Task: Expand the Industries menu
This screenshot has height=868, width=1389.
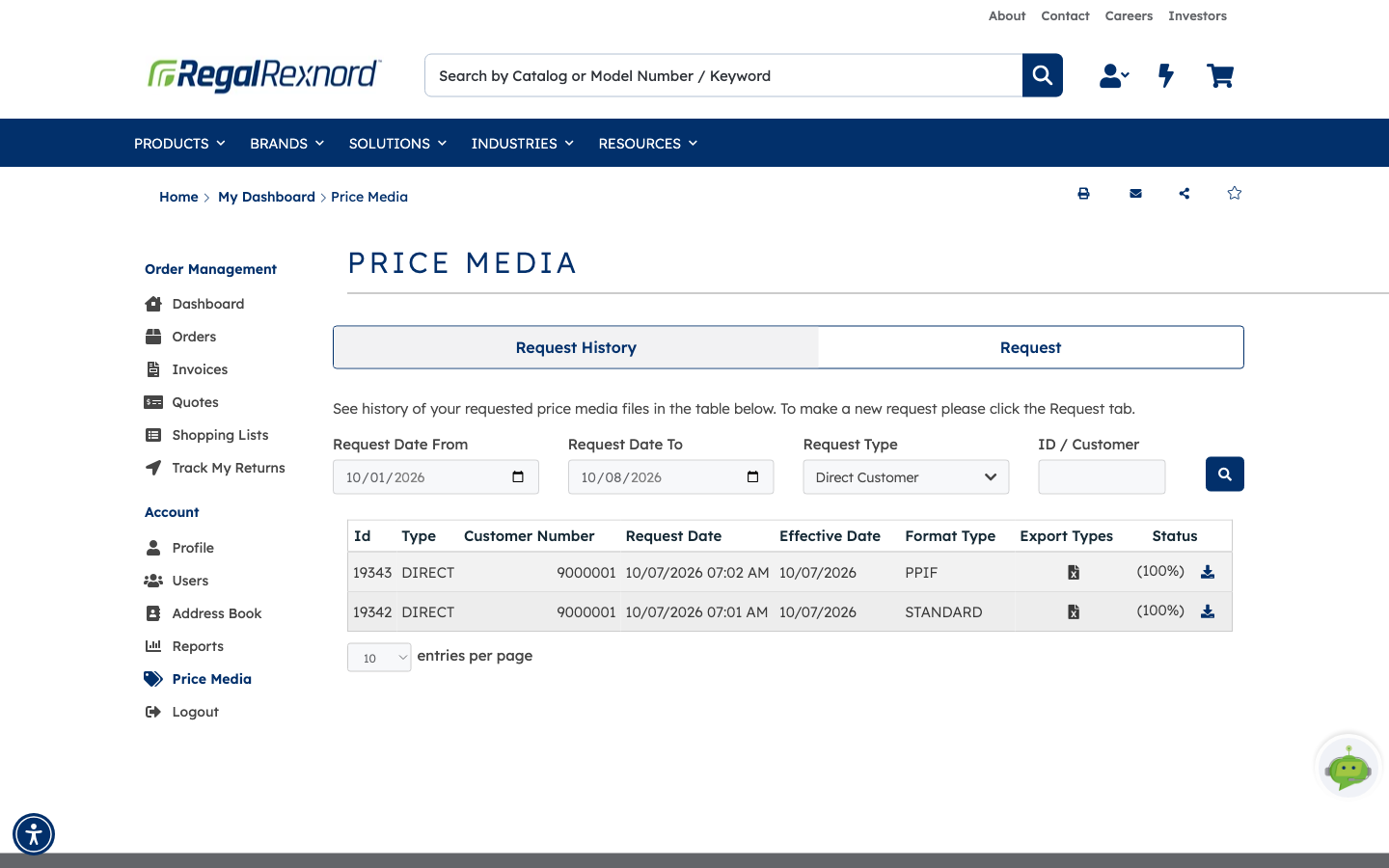Action: 522,143
